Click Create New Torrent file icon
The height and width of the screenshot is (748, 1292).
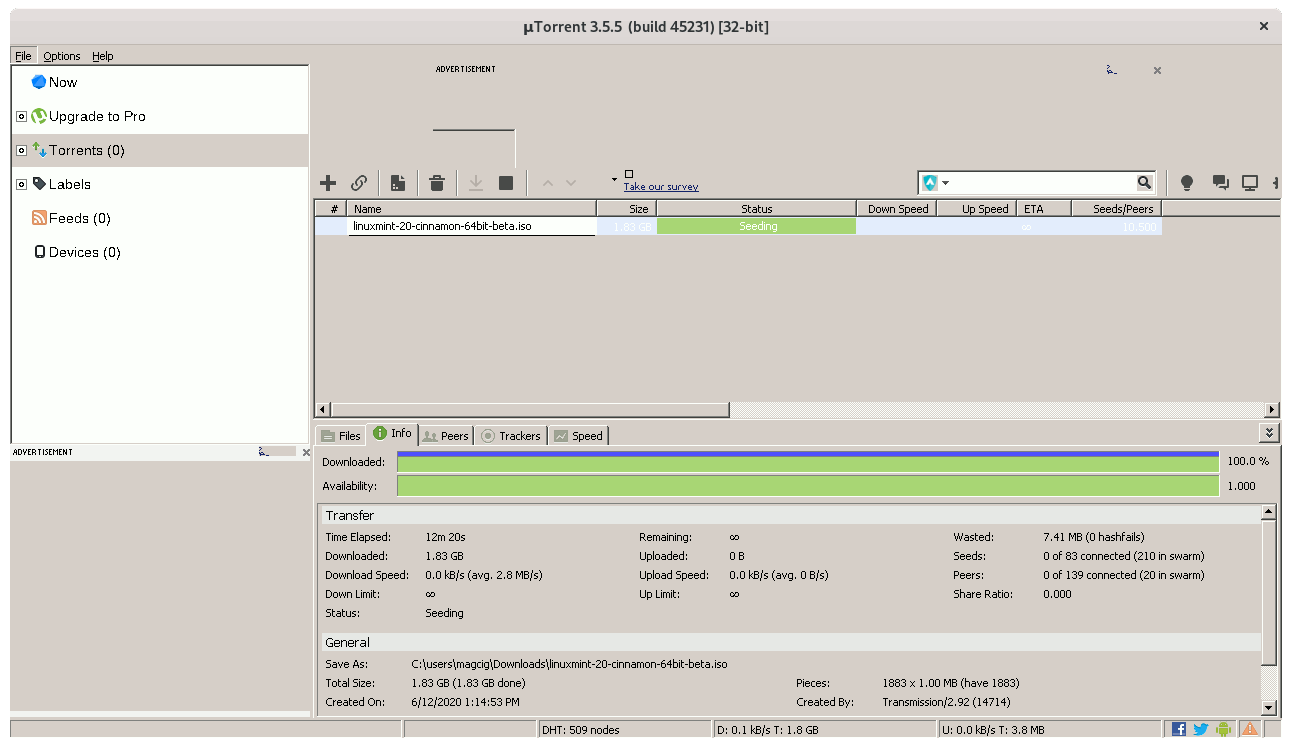[x=398, y=183]
